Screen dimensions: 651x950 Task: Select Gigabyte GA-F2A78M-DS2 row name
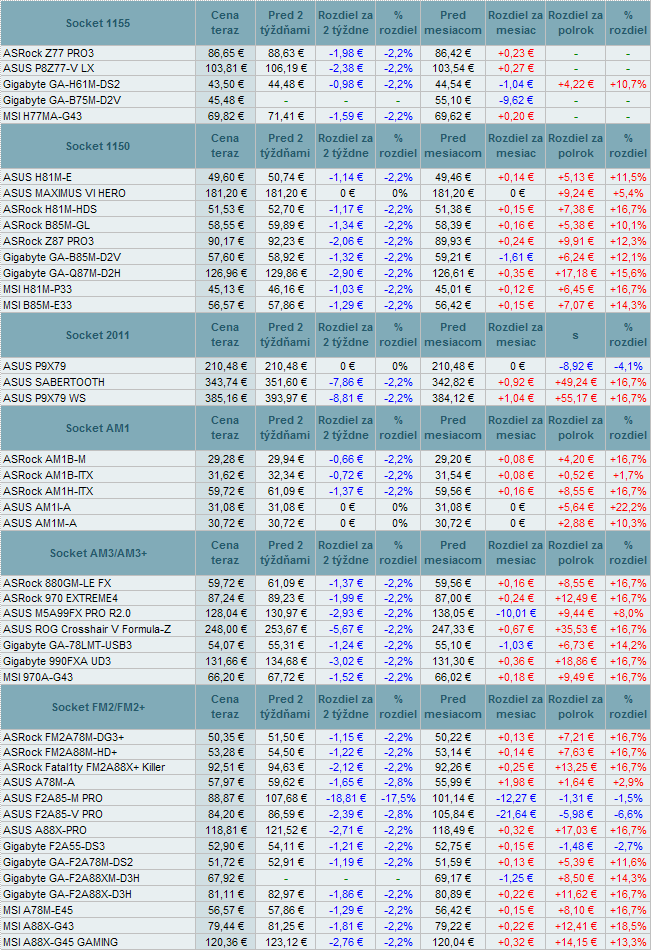click(x=68, y=862)
